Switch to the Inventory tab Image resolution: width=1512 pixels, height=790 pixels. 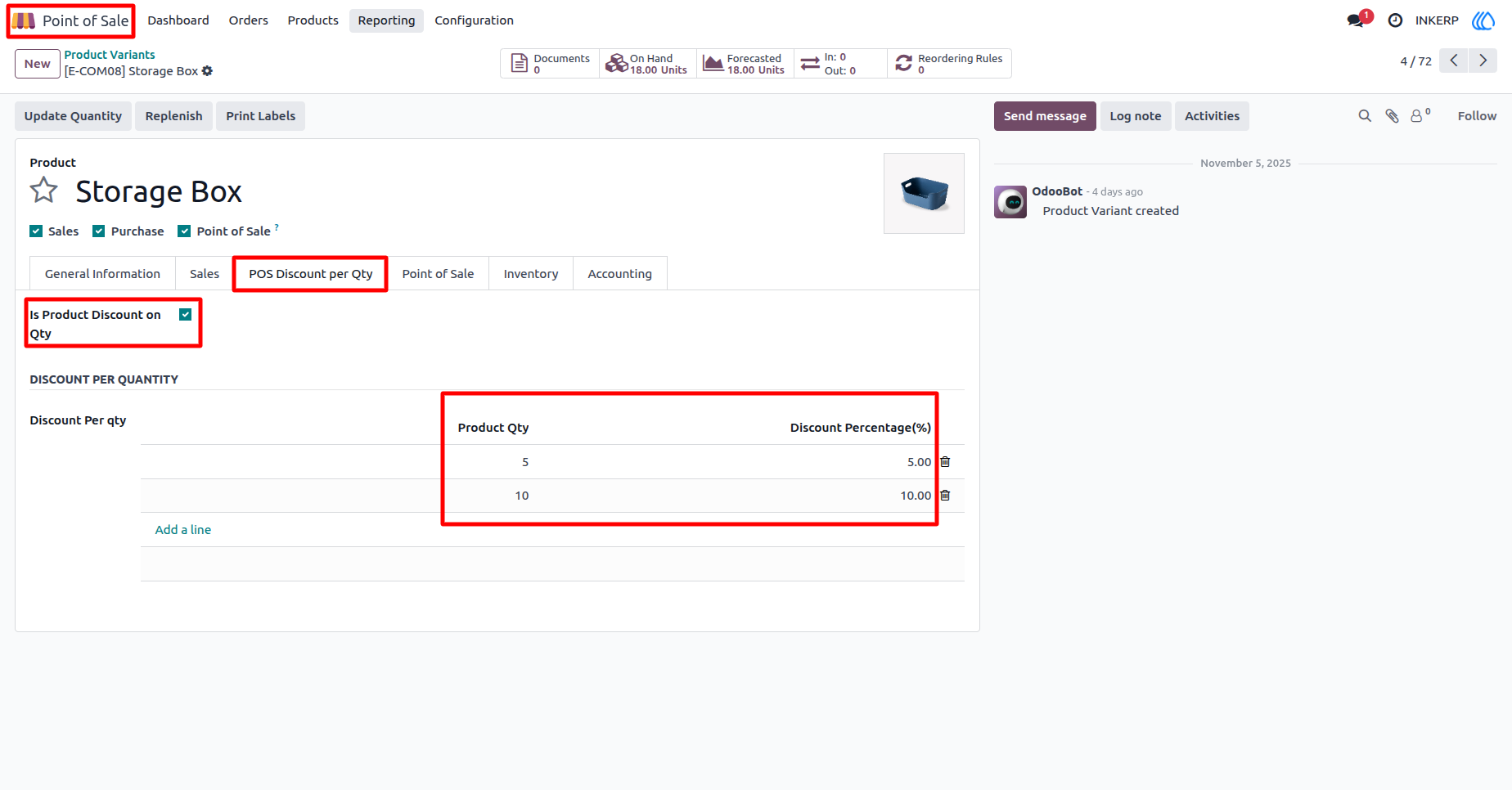531,274
